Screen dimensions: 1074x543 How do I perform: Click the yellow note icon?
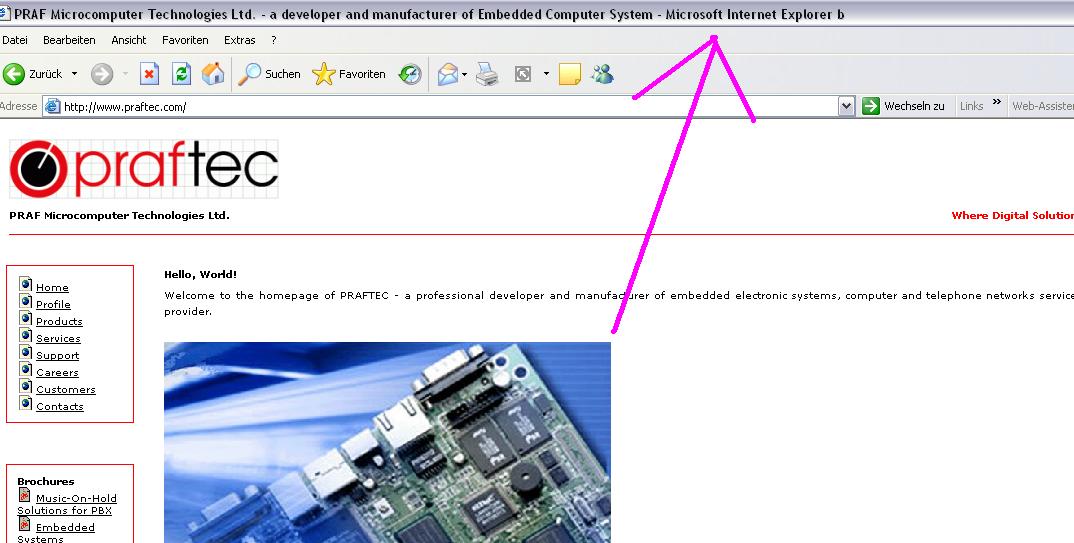point(570,74)
